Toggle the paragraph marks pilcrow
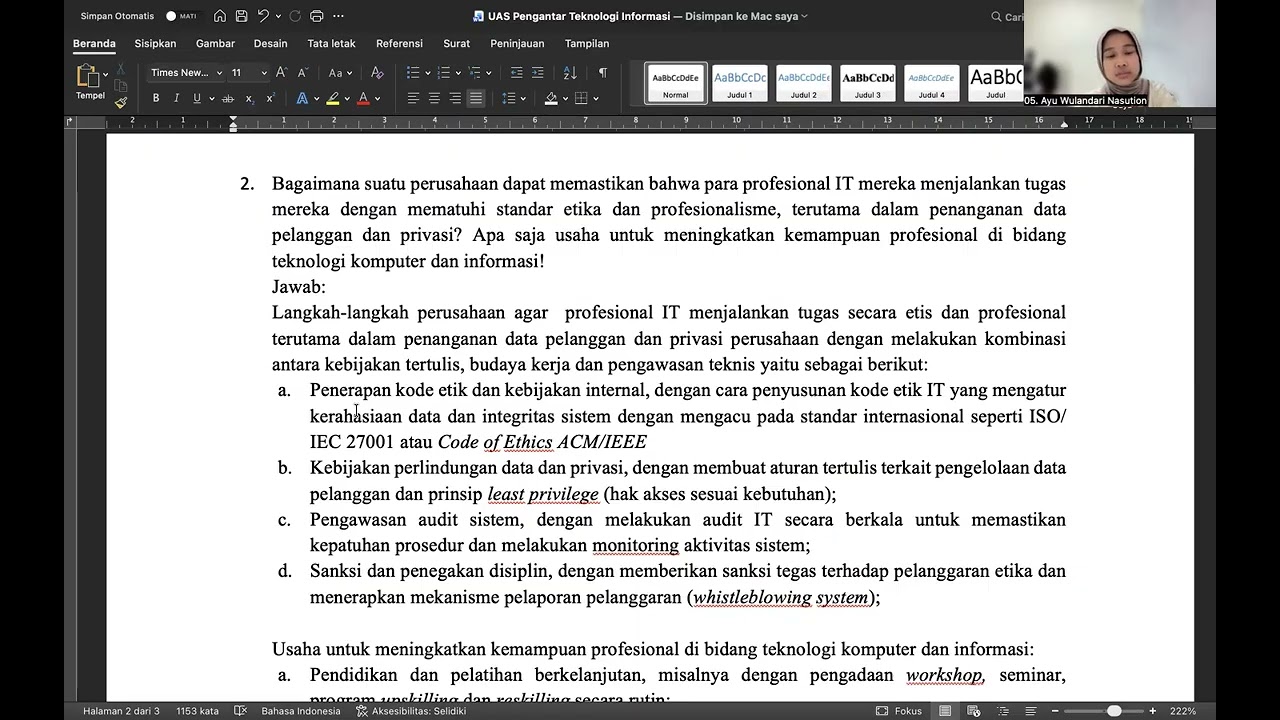 coord(602,73)
